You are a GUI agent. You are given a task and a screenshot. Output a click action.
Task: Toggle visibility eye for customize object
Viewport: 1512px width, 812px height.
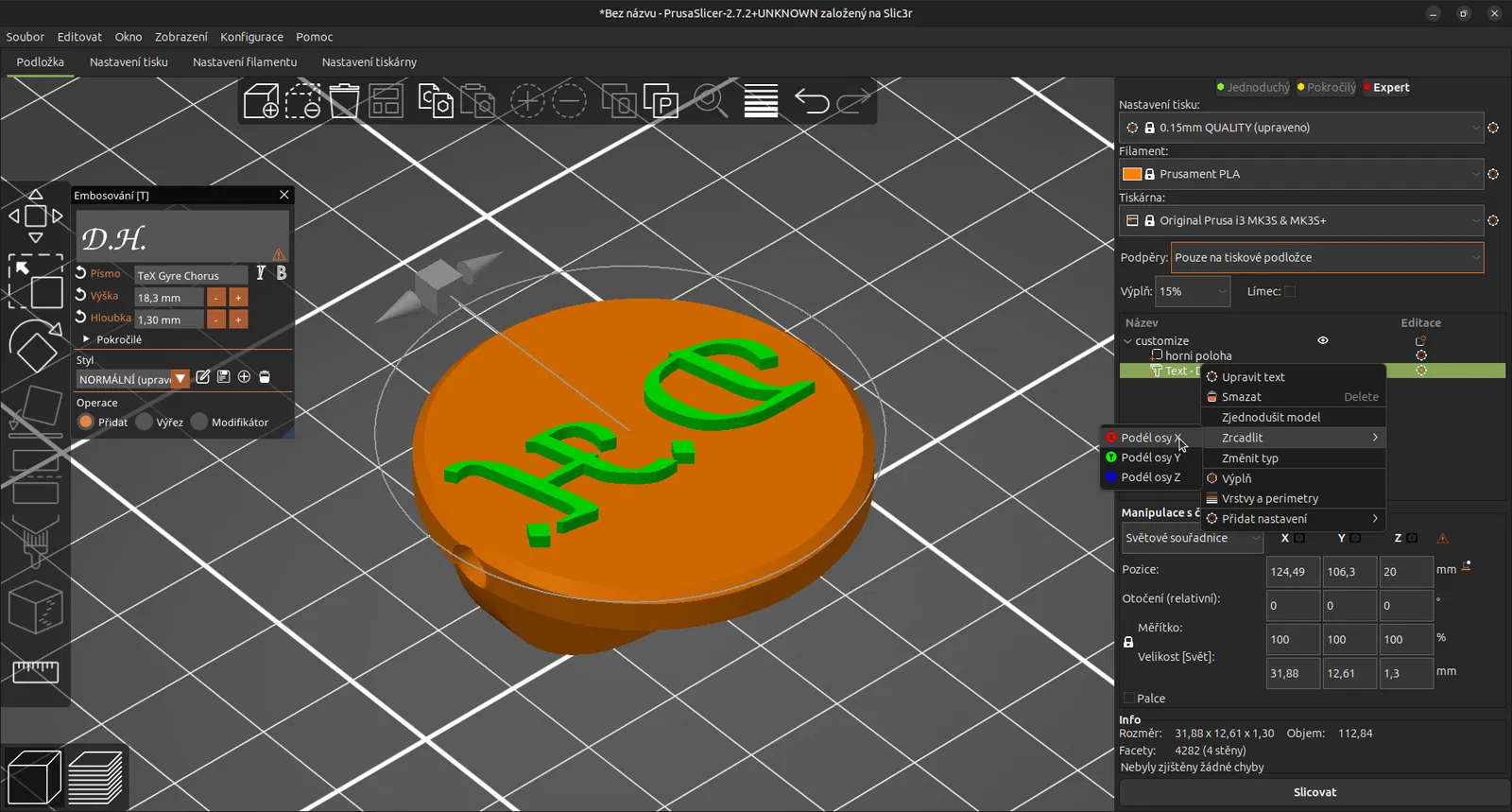click(1323, 340)
